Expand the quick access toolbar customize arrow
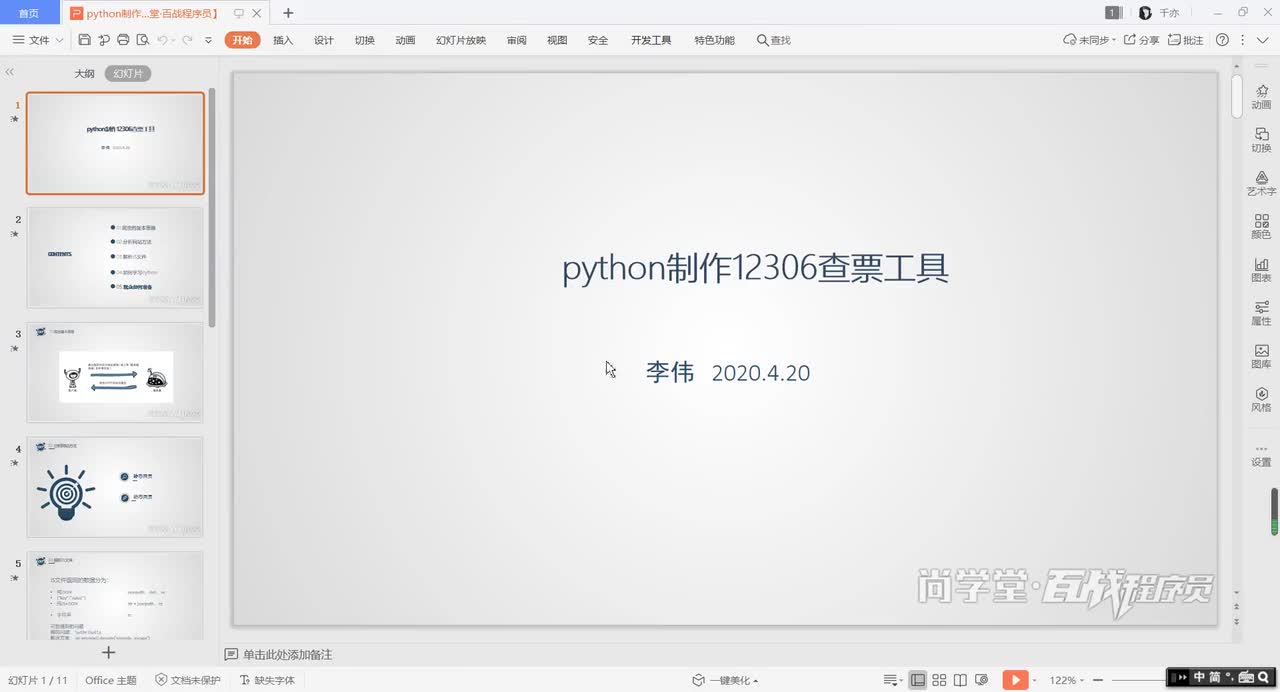Screen dimensions: 1280x692 (x=208, y=40)
